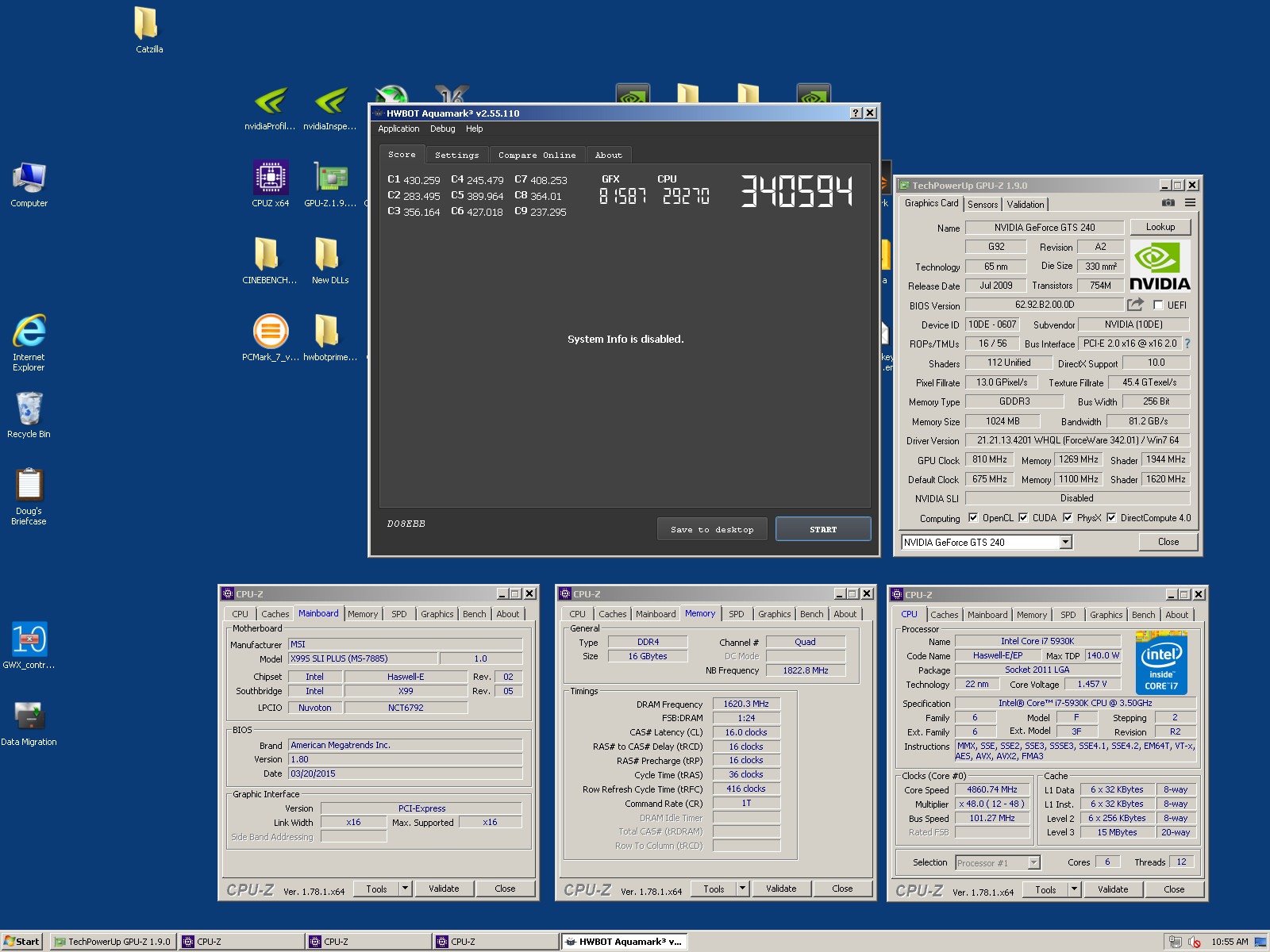Switch to Sensors tab in GPU-Z
The image size is (1270, 952).
[x=983, y=204]
